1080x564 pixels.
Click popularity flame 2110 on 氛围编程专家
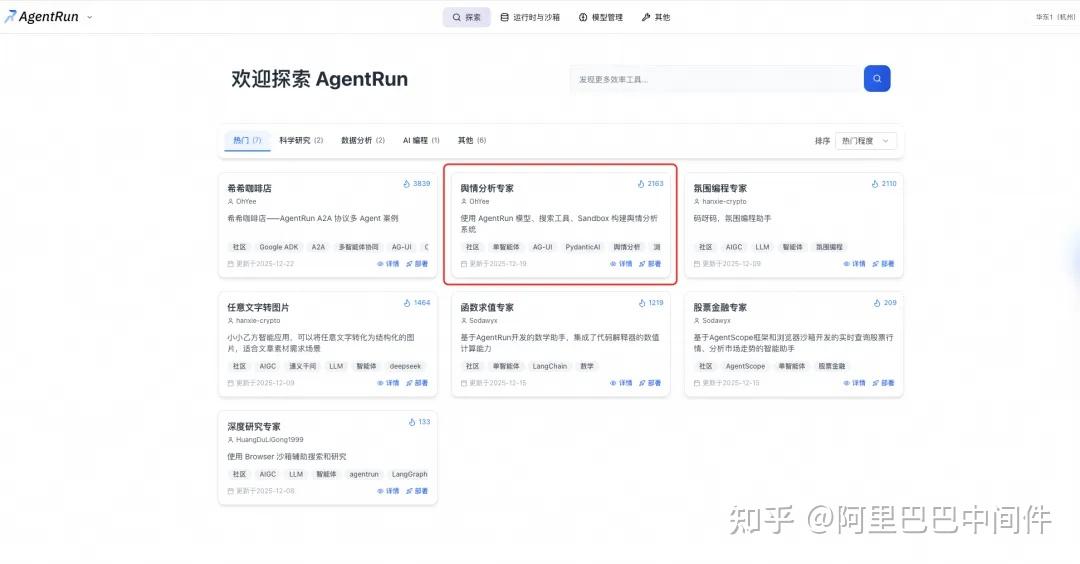point(884,184)
